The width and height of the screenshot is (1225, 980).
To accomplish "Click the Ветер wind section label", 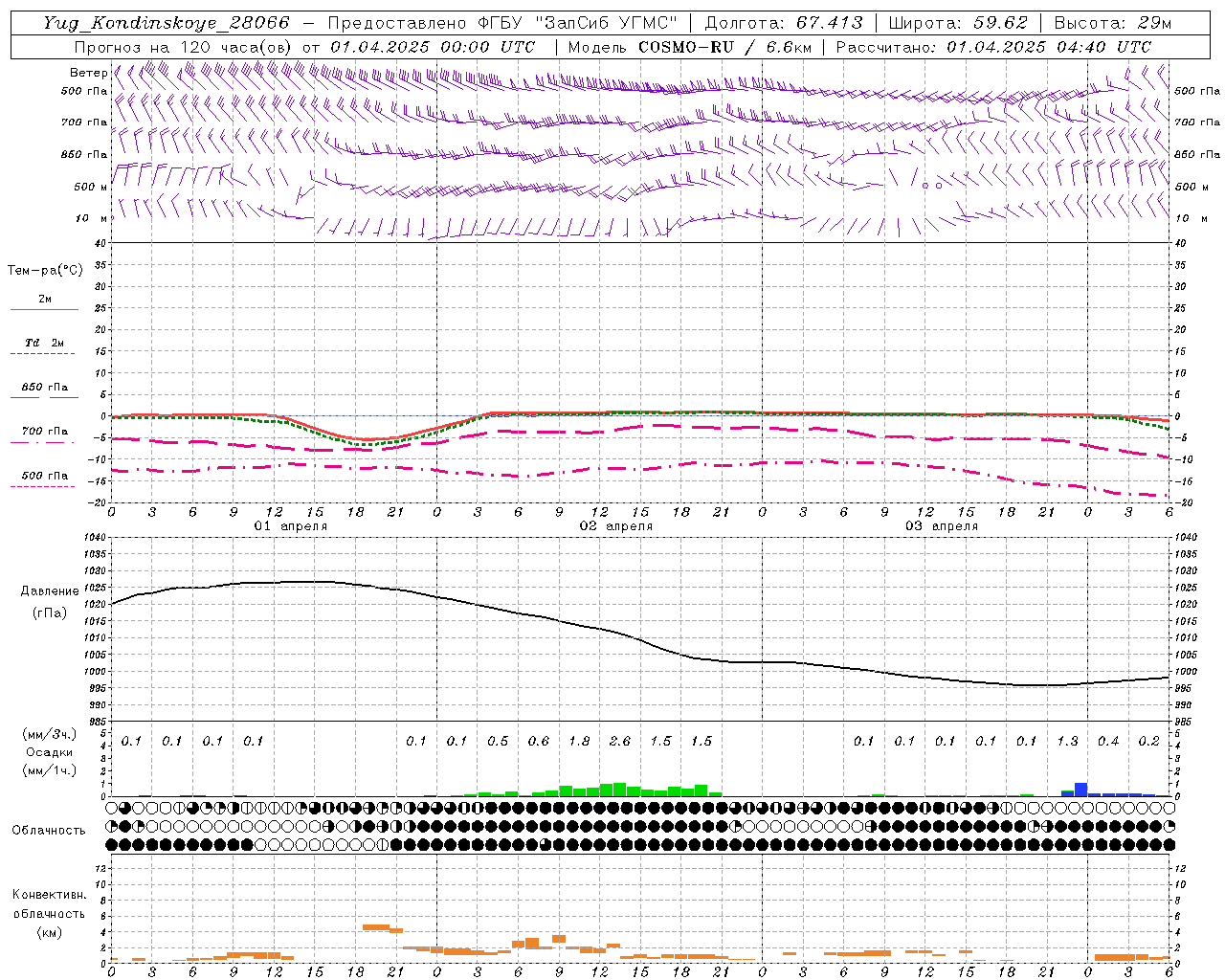I will (88, 73).
